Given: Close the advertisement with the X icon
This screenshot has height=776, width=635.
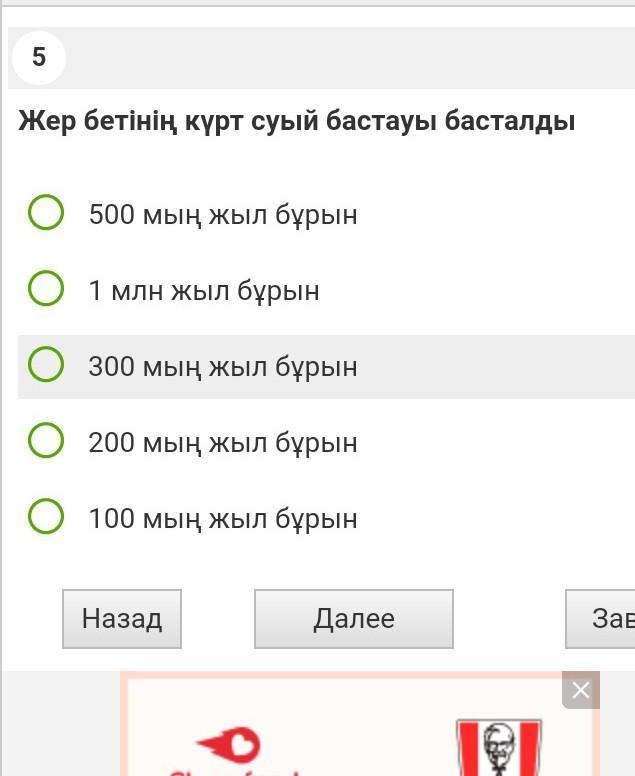Looking at the screenshot, I should coord(580,690).
